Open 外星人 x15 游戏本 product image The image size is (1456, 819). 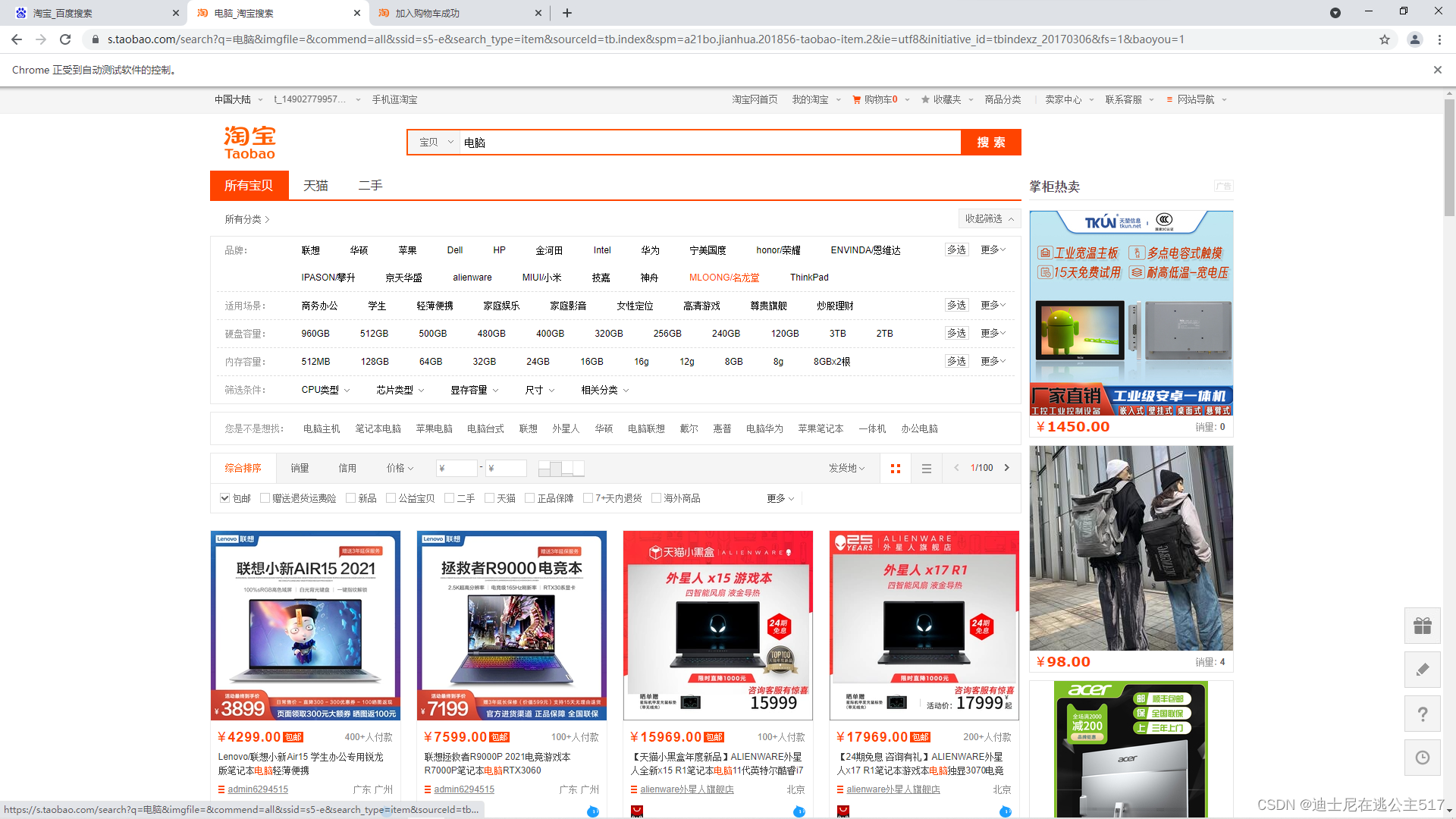(x=718, y=626)
